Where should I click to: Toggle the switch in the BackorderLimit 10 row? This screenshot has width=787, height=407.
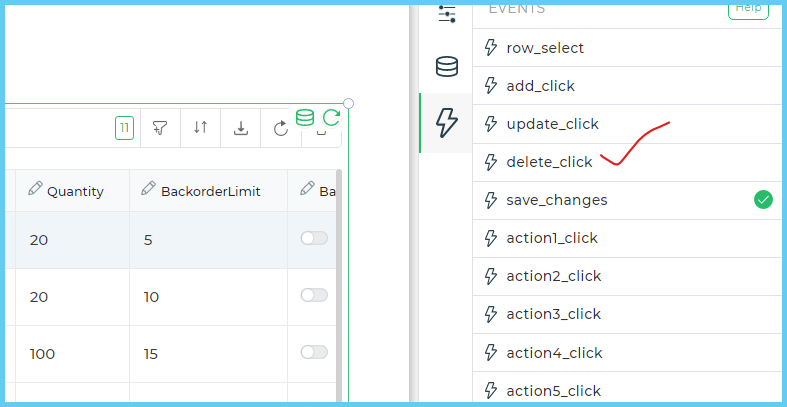(x=314, y=295)
